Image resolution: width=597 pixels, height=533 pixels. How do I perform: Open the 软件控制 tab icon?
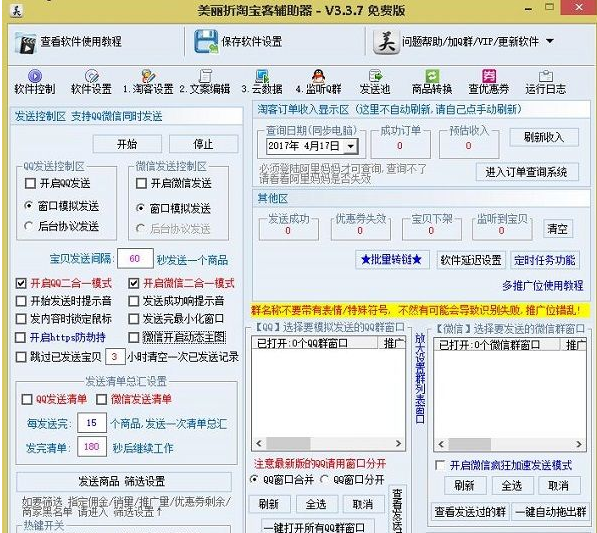35,76
